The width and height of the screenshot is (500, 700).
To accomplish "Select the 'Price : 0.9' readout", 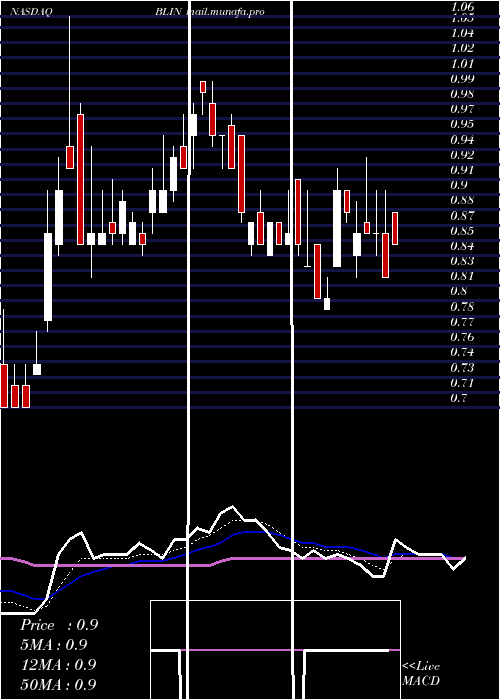I will 59,625.
